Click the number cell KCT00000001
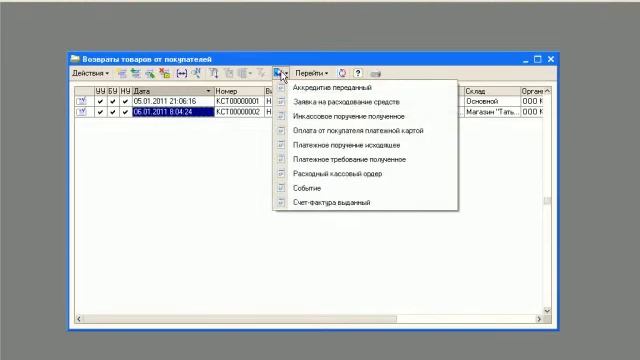The image size is (640, 360). pos(239,101)
